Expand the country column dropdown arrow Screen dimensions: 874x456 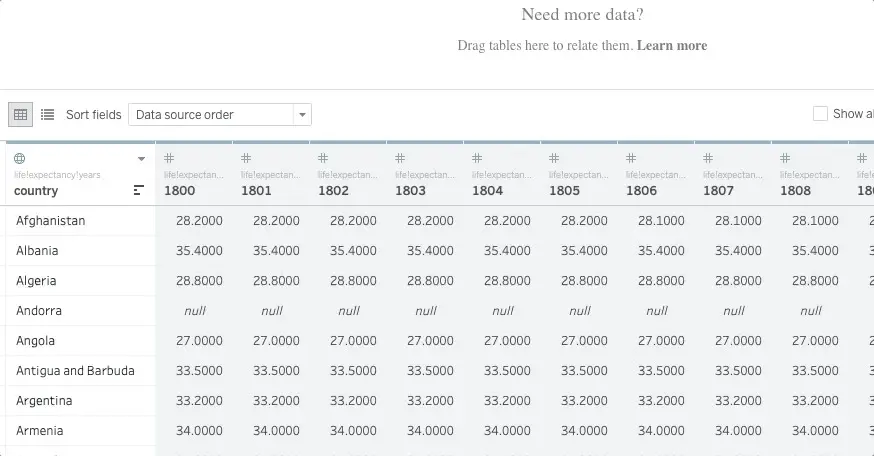pyautogui.click(x=141, y=159)
